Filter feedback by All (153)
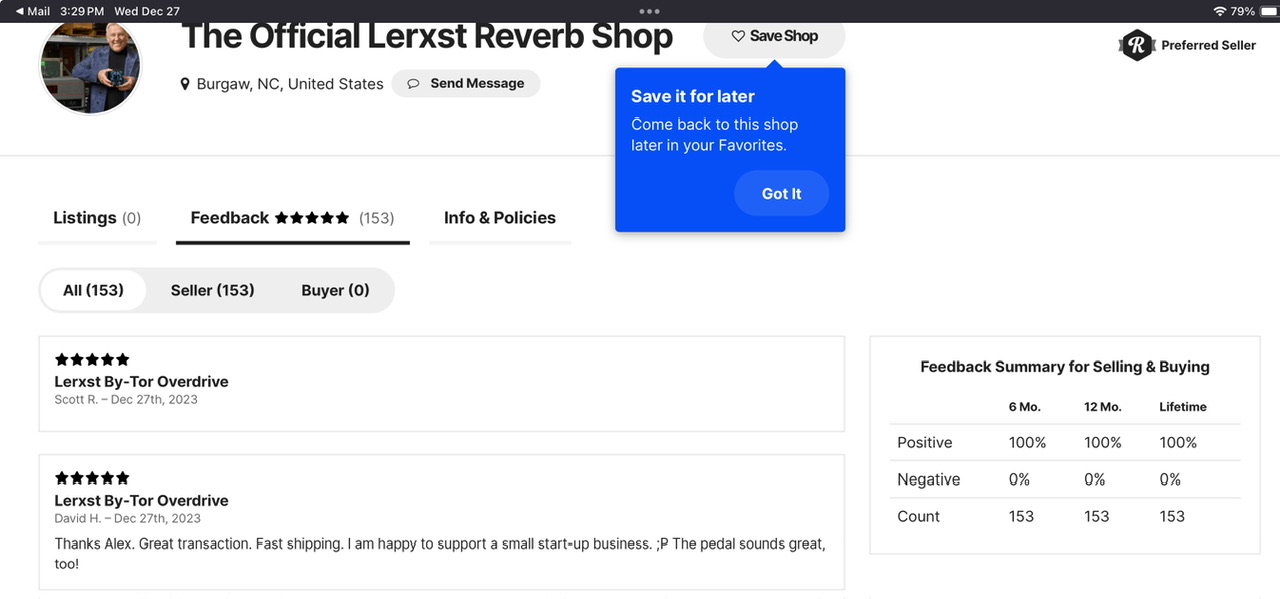 93,290
